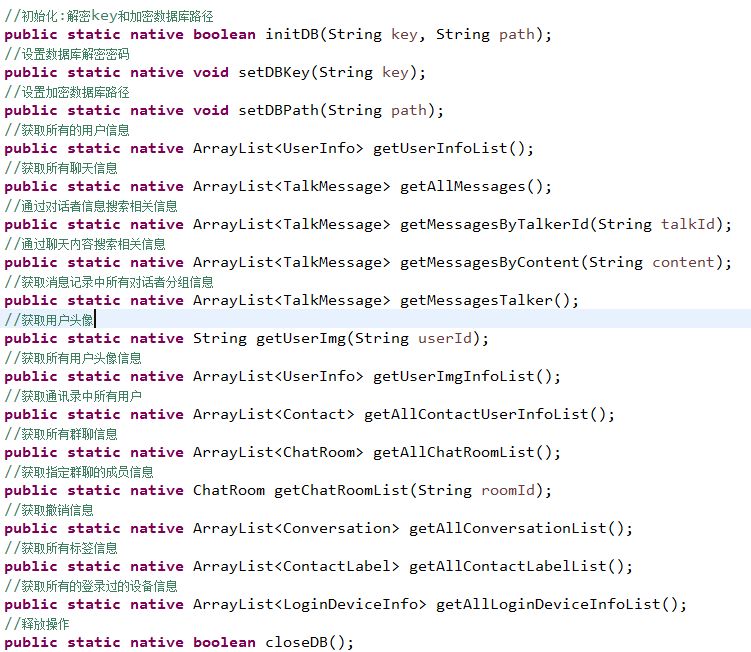This screenshot has height=652, width=751.
Task: Click the getChatRoomList method name
Action: pyautogui.click(x=341, y=491)
